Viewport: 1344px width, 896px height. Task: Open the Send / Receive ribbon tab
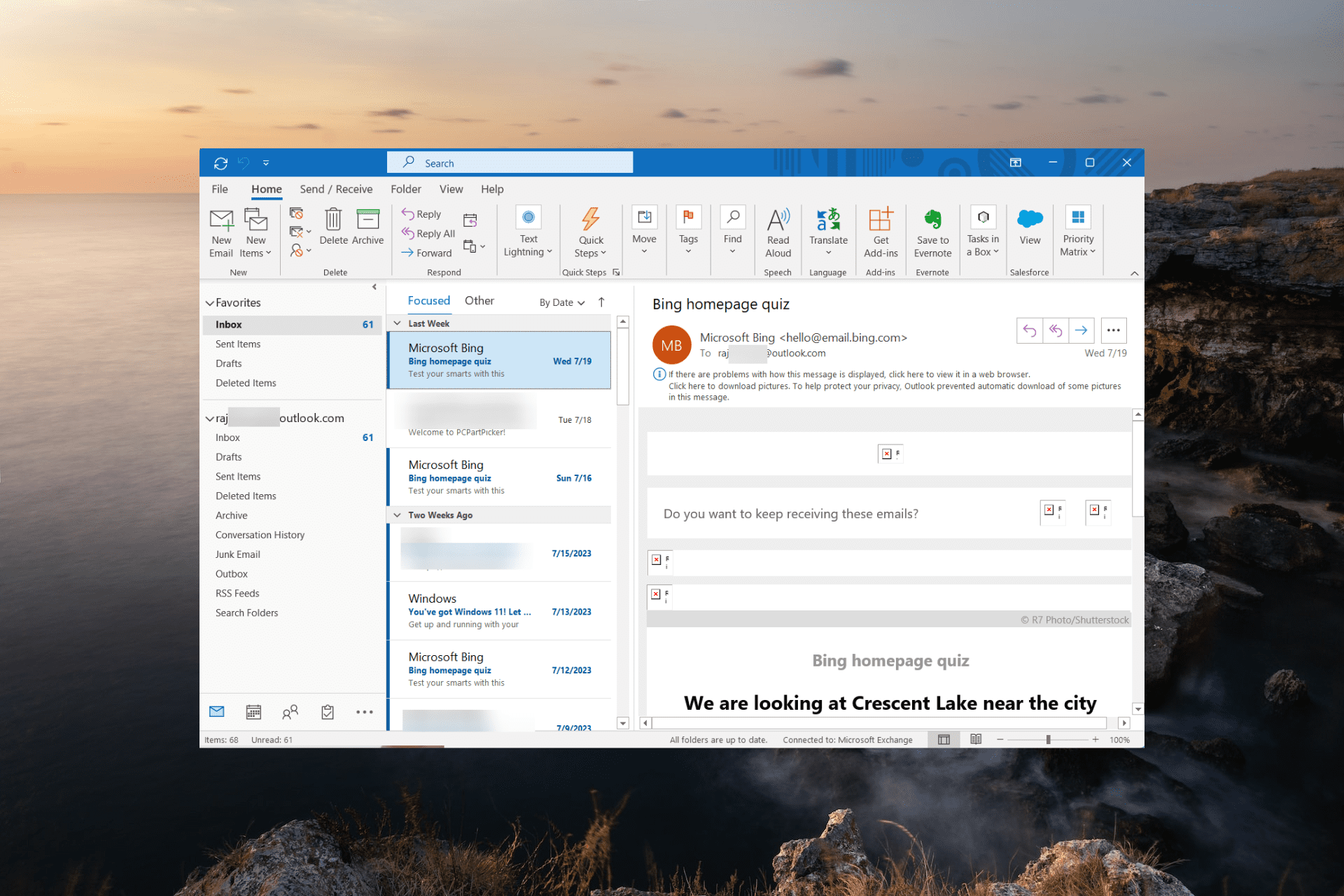click(336, 189)
